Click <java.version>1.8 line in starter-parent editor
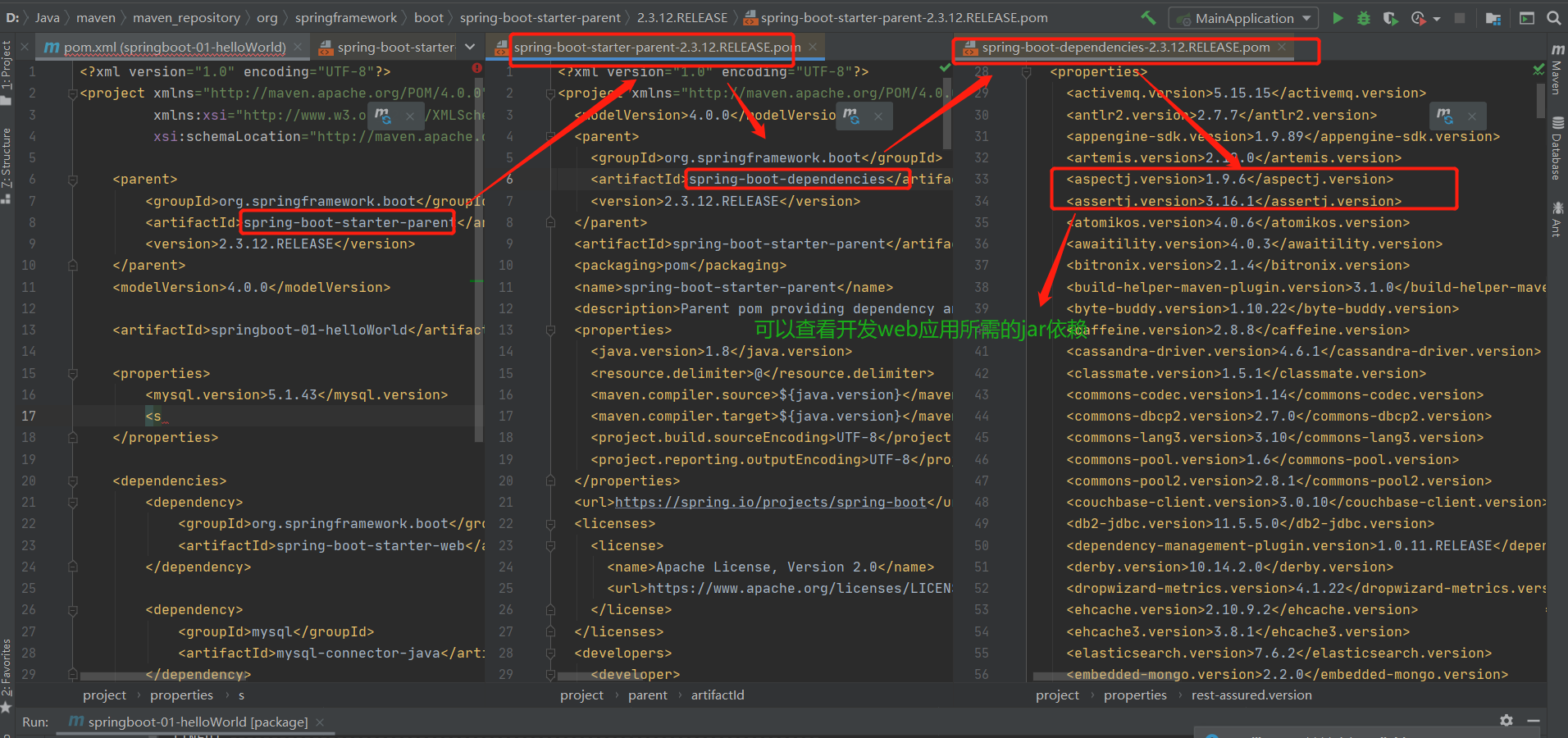This screenshot has height=738, width=1568. [x=721, y=352]
